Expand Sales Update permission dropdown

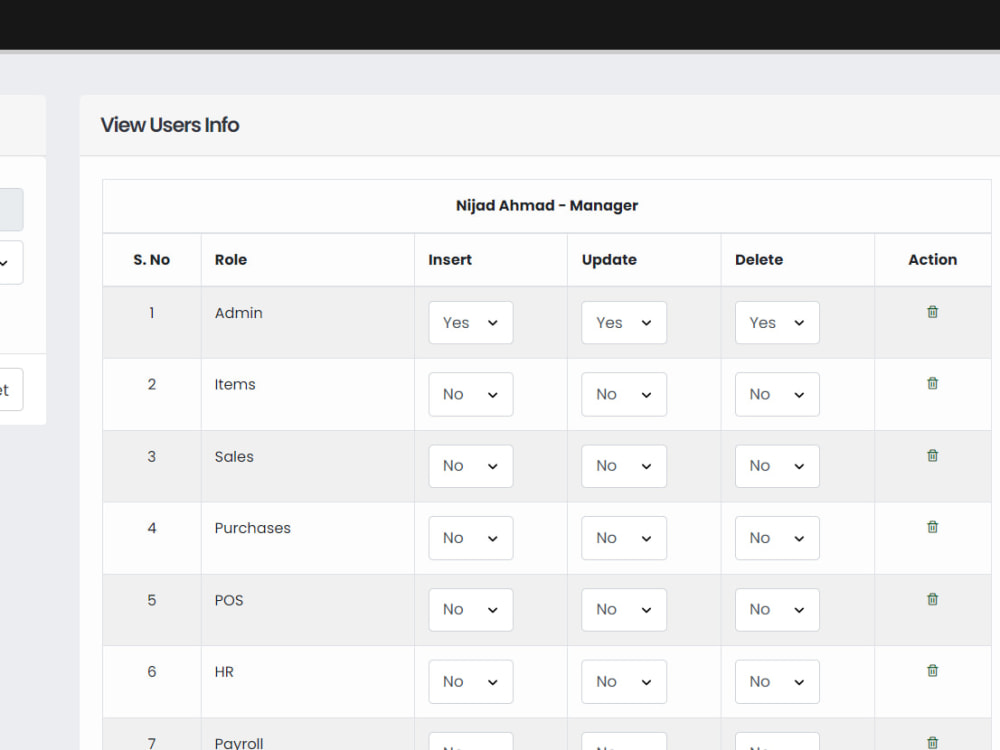624,466
